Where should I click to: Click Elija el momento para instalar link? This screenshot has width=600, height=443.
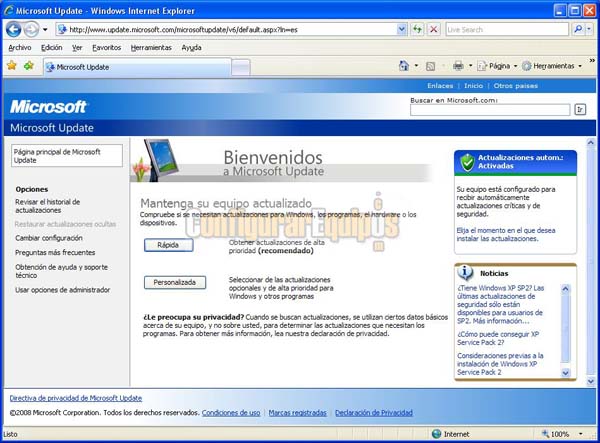click(x=505, y=234)
